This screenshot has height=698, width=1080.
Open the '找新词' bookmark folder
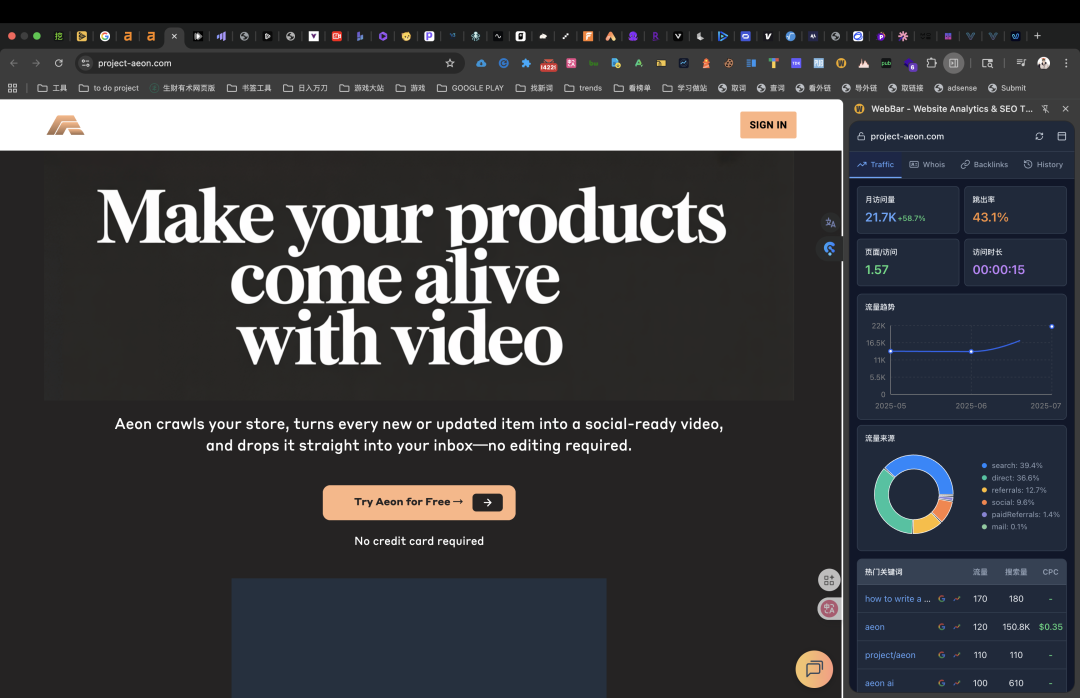[x=534, y=88]
